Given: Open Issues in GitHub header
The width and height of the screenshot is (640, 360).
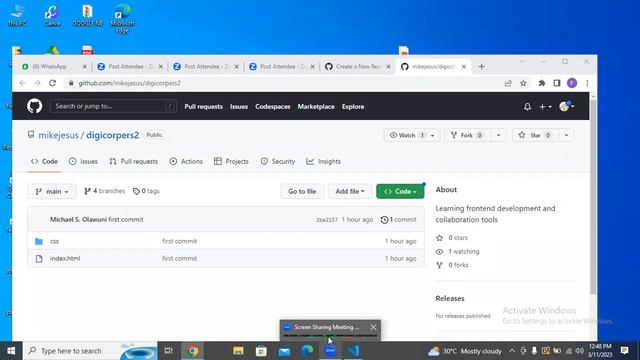Looking at the screenshot, I should coord(239,107).
